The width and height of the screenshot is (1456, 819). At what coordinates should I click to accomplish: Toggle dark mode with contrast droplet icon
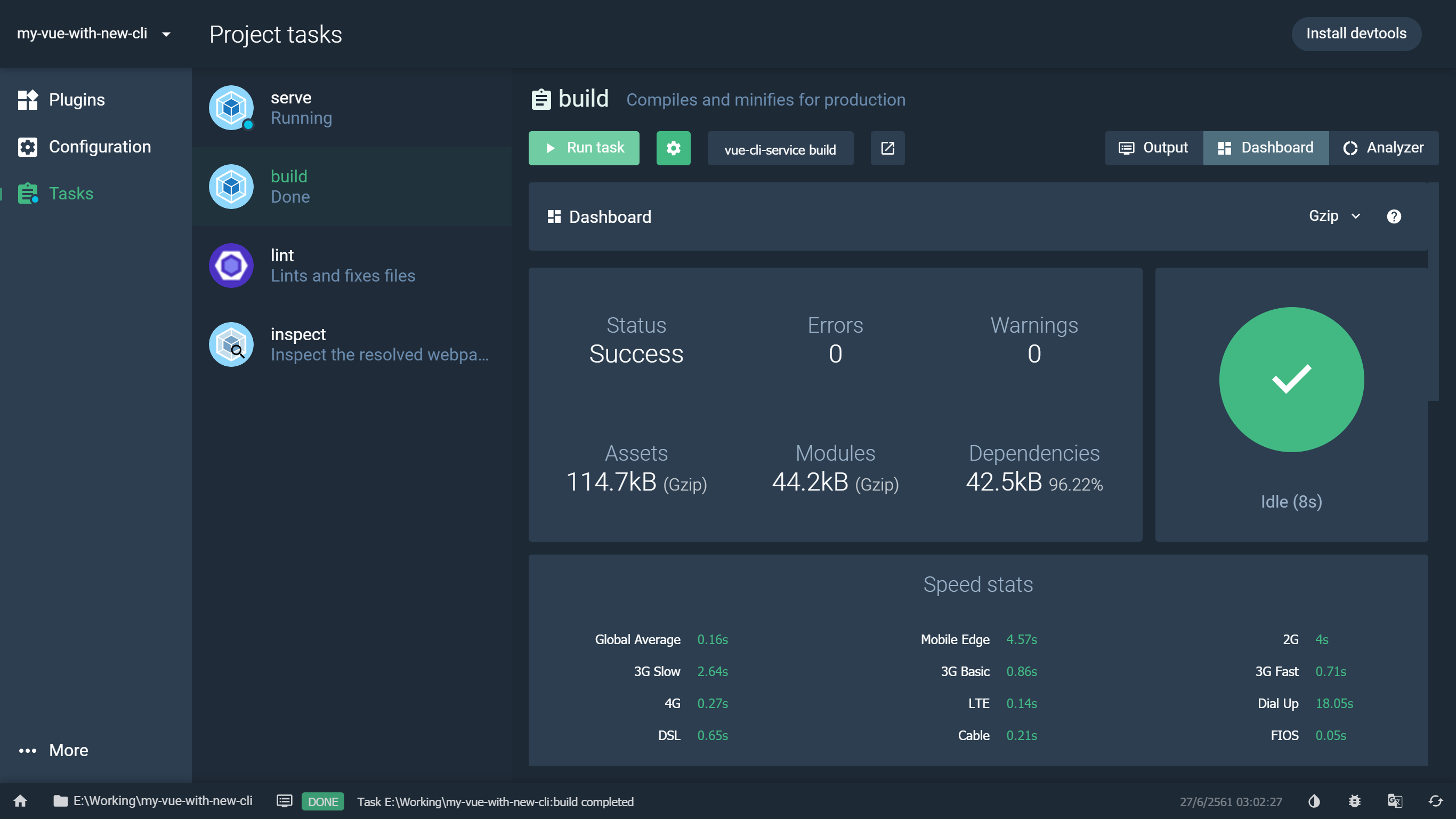[x=1314, y=801]
